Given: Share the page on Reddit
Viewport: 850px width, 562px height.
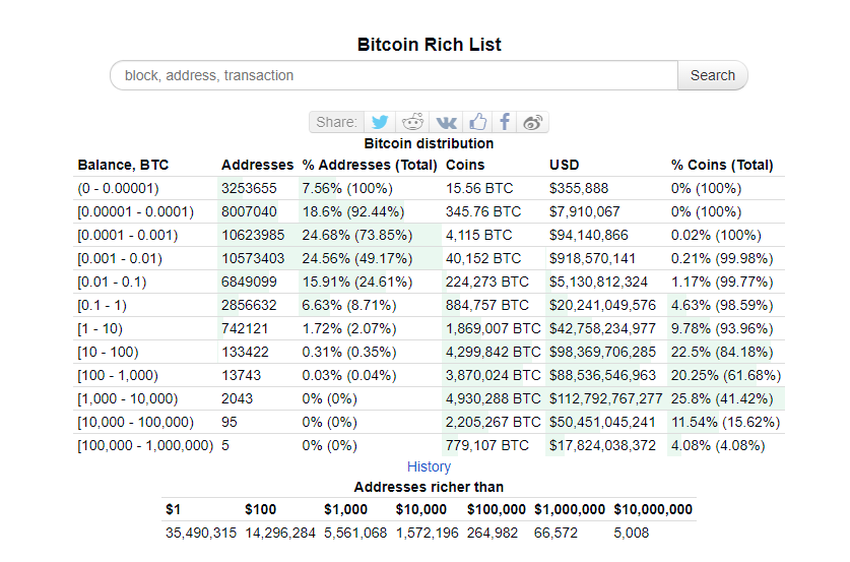Looking at the screenshot, I should (x=413, y=122).
